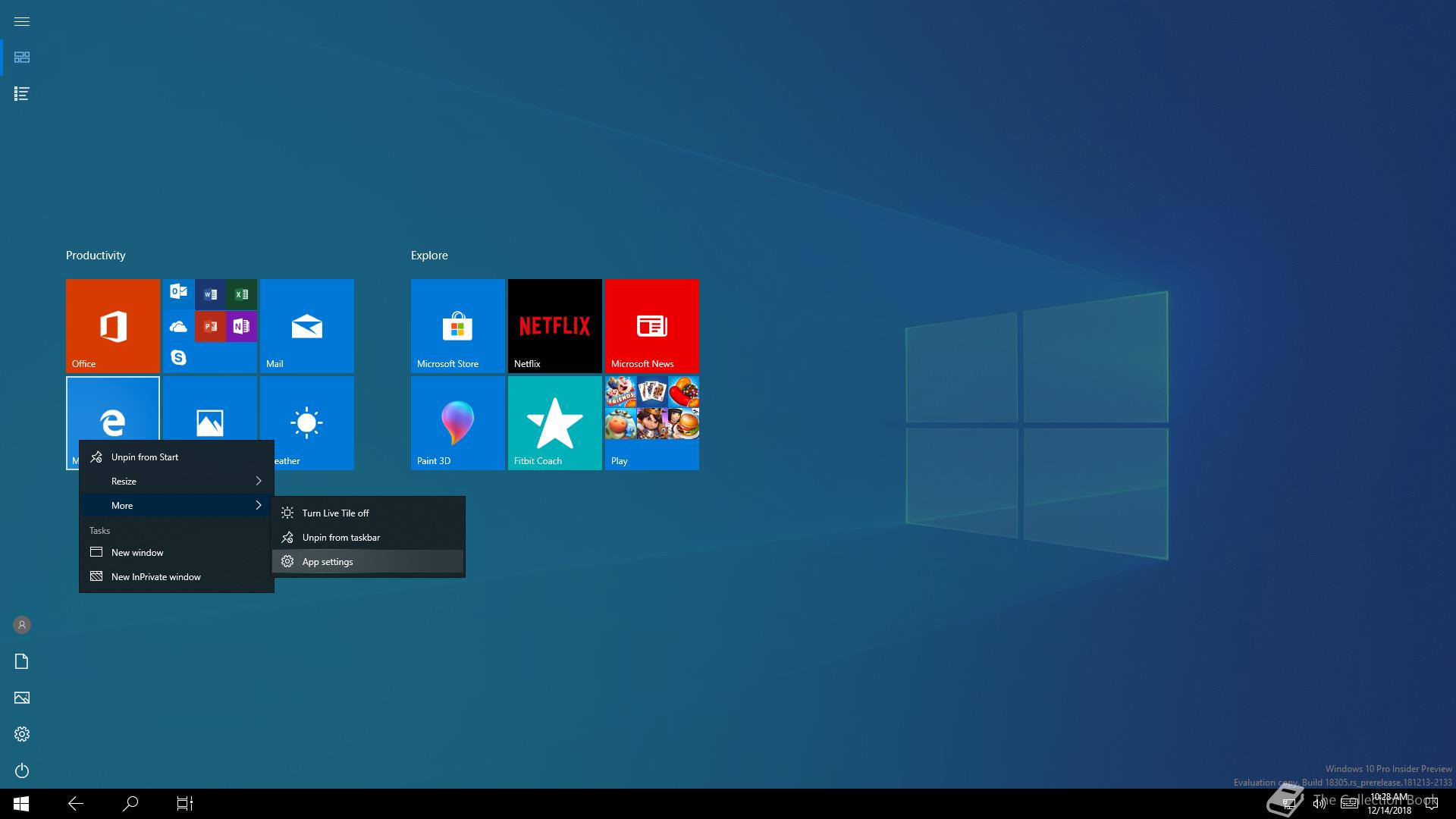The width and height of the screenshot is (1456, 819).
Task: Open the Weather tile
Action: point(307,423)
